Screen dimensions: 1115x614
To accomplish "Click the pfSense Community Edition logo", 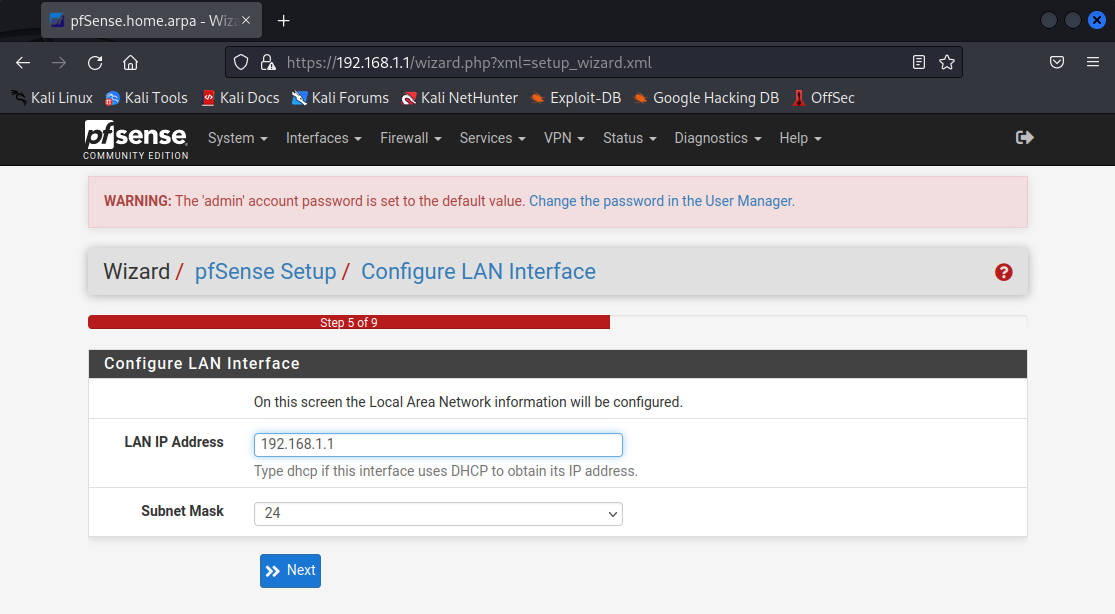I will pyautogui.click(x=135, y=139).
